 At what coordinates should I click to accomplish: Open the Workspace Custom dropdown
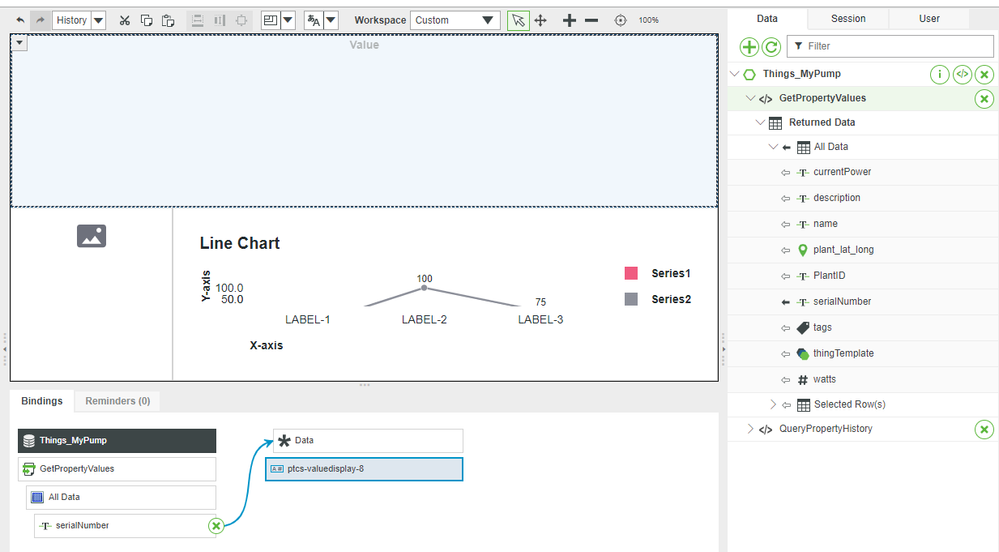click(455, 20)
